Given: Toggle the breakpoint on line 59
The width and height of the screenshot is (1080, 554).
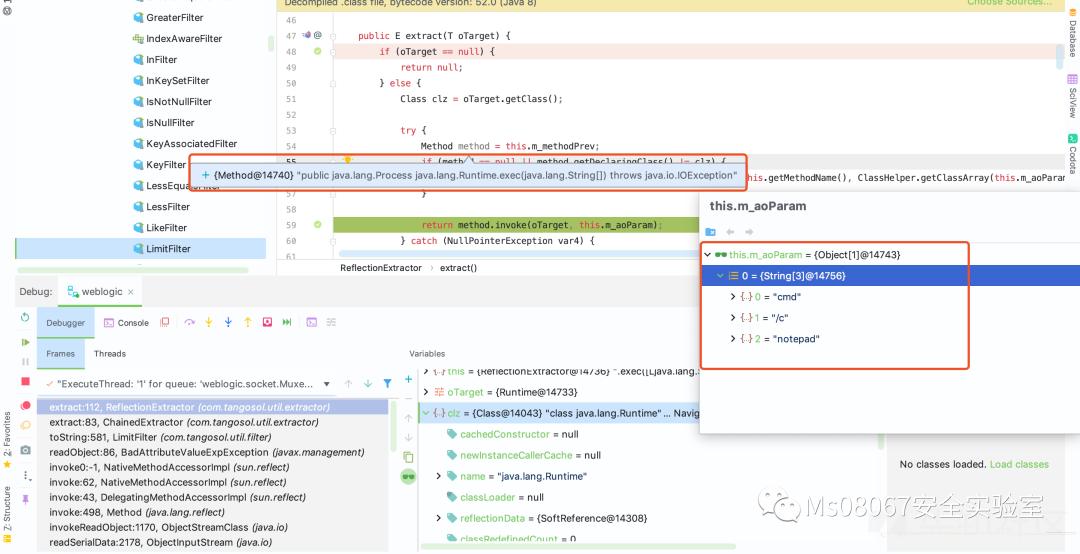Looking at the screenshot, I should [x=318, y=225].
